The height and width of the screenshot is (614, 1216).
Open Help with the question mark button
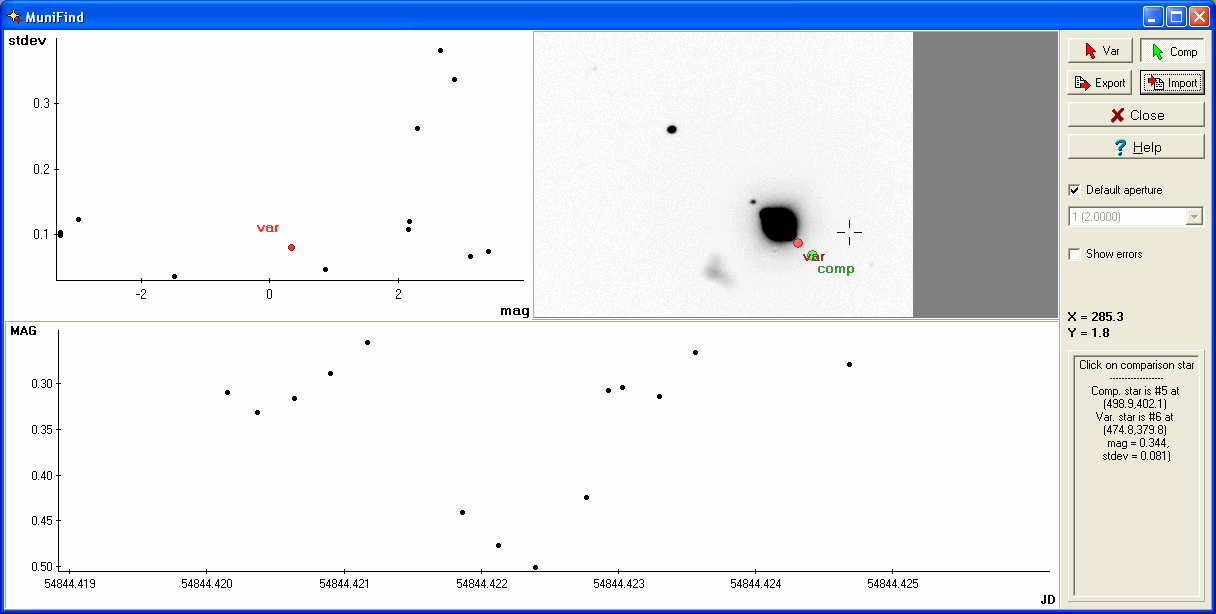1135,147
